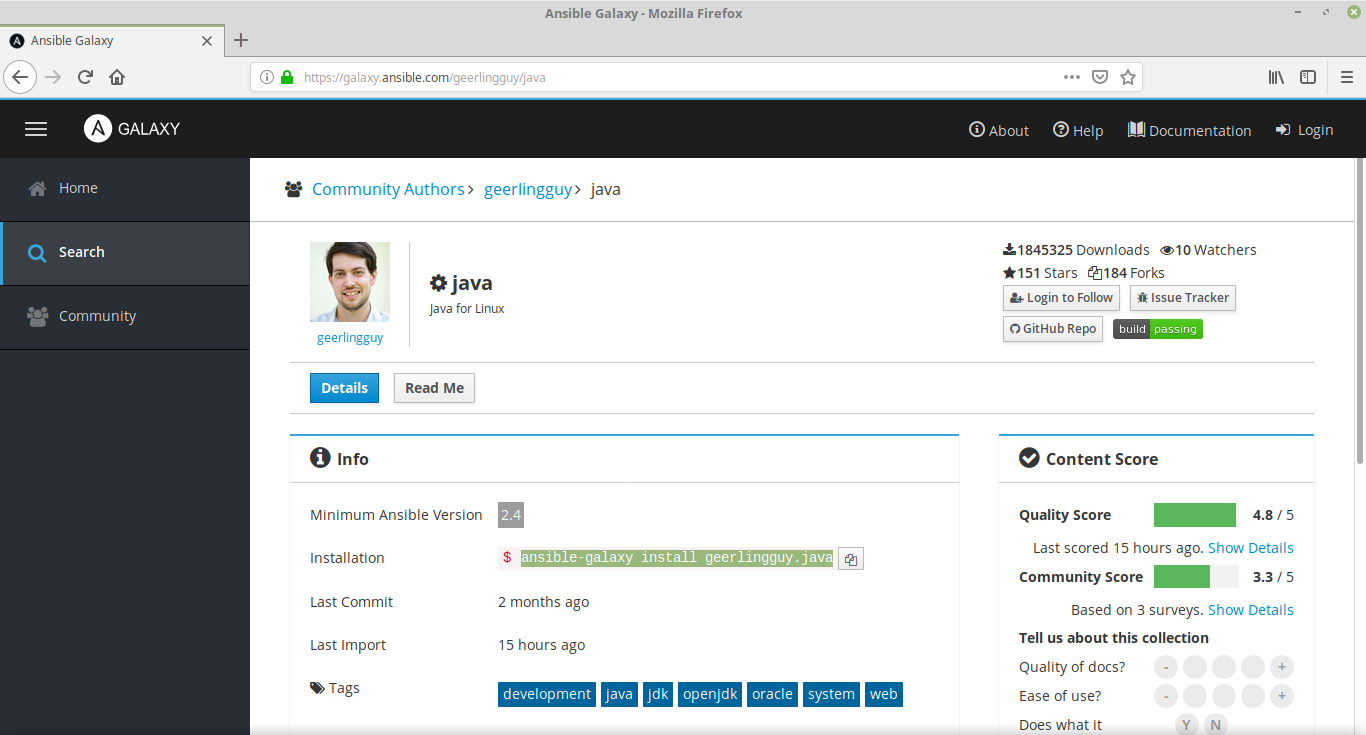This screenshot has width=1366, height=735.
Task: Click the ansible-galaxy install command text
Action: click(677, 558)
